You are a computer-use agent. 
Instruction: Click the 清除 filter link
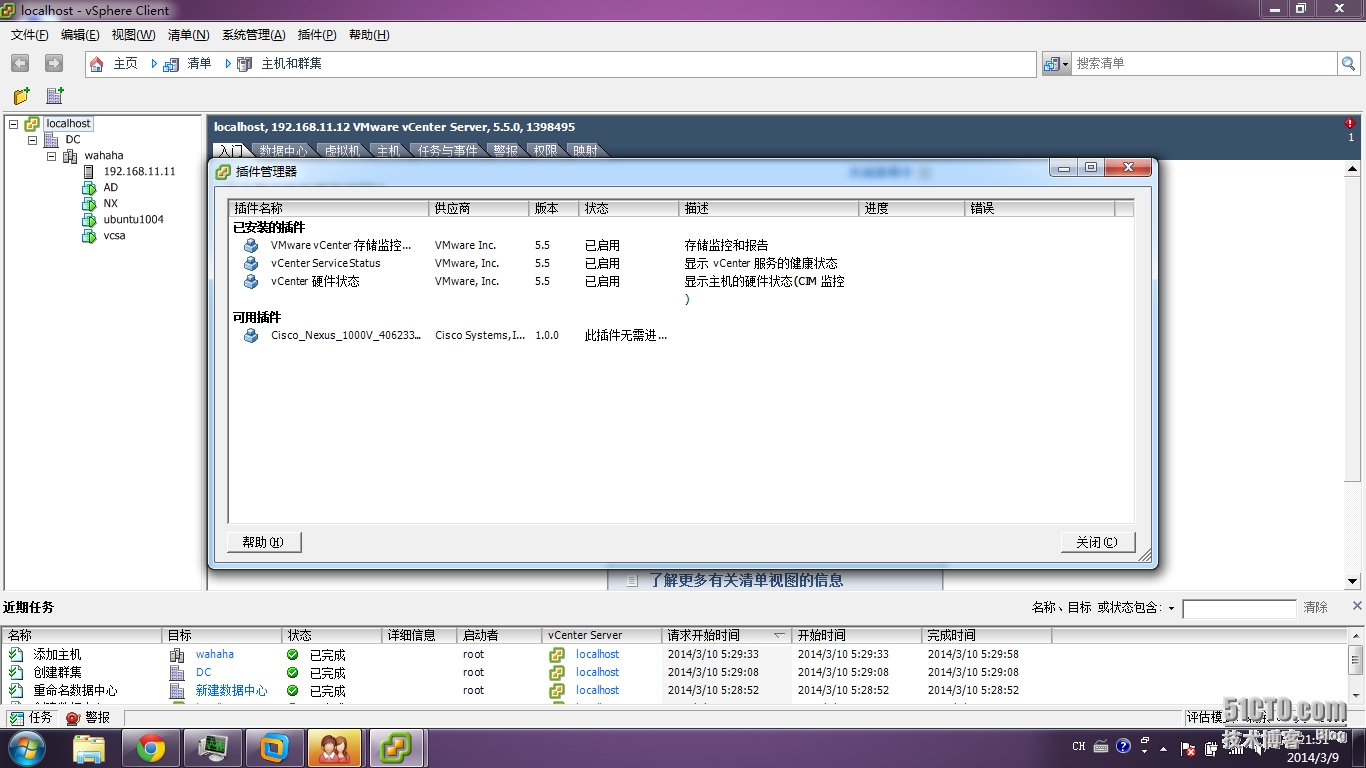coord(1315,608)
